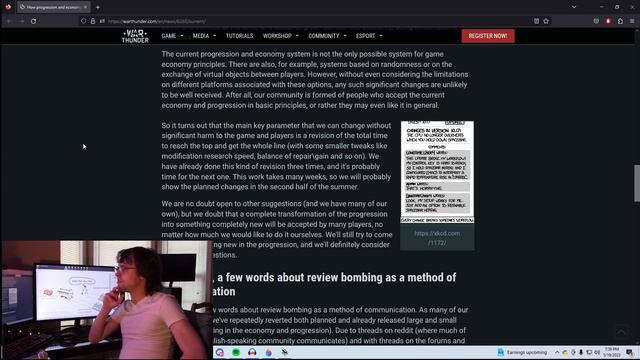Open the ESPORT menu item
Viewport: 640px width, 360px height.
coord(365,36)
